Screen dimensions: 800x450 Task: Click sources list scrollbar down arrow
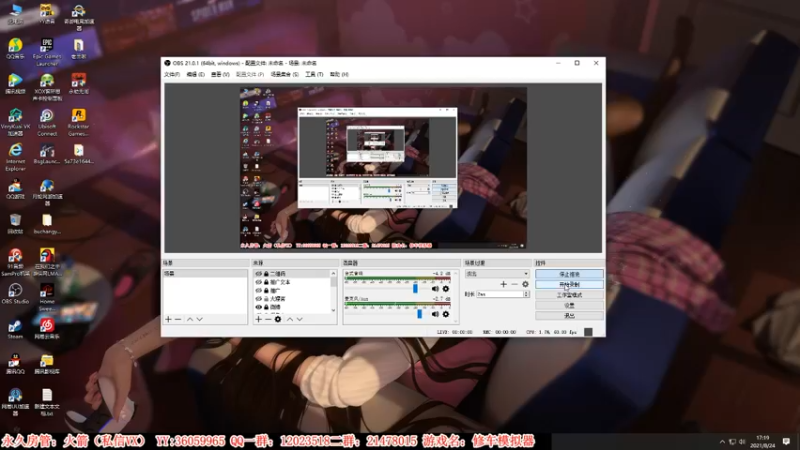334,310
